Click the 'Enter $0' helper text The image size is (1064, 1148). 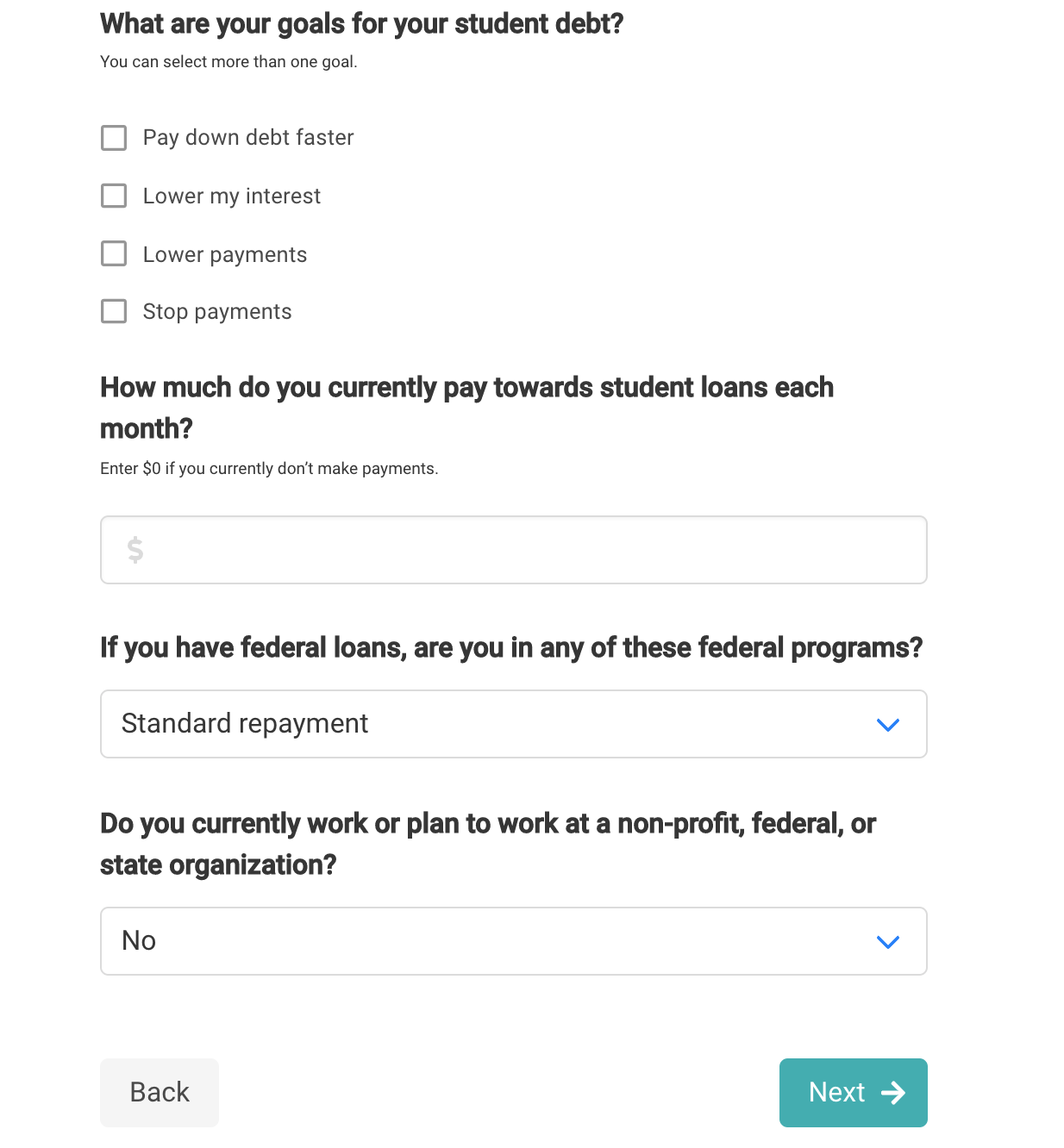[x=269, y=469]
